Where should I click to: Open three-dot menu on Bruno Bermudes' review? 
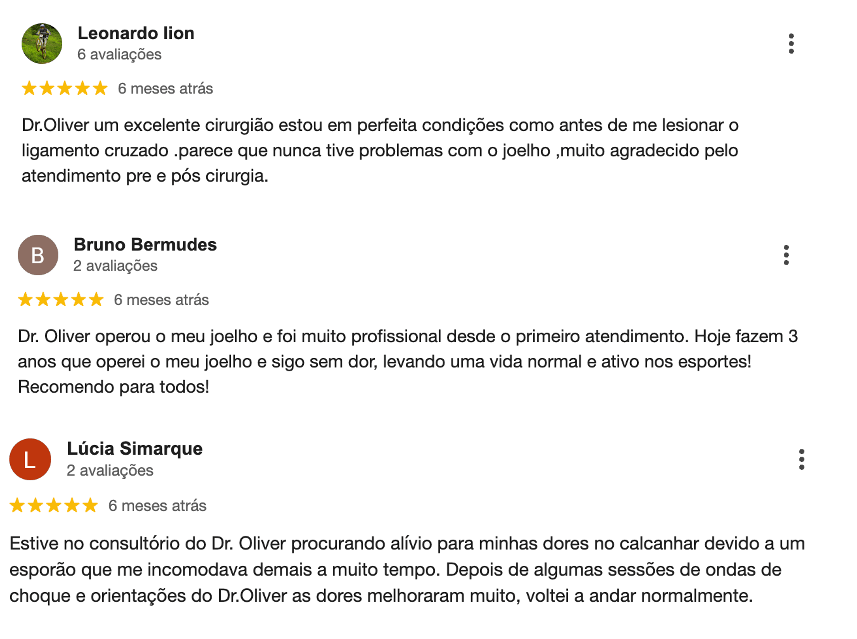tap(786, 255)
